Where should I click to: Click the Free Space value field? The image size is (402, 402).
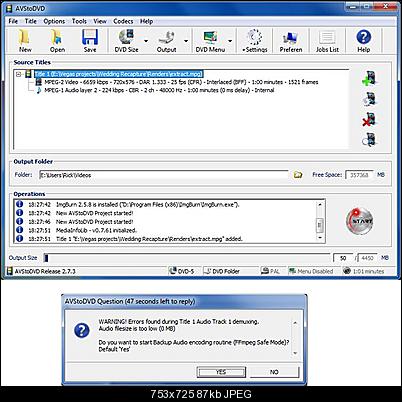(x=359, y=175)
